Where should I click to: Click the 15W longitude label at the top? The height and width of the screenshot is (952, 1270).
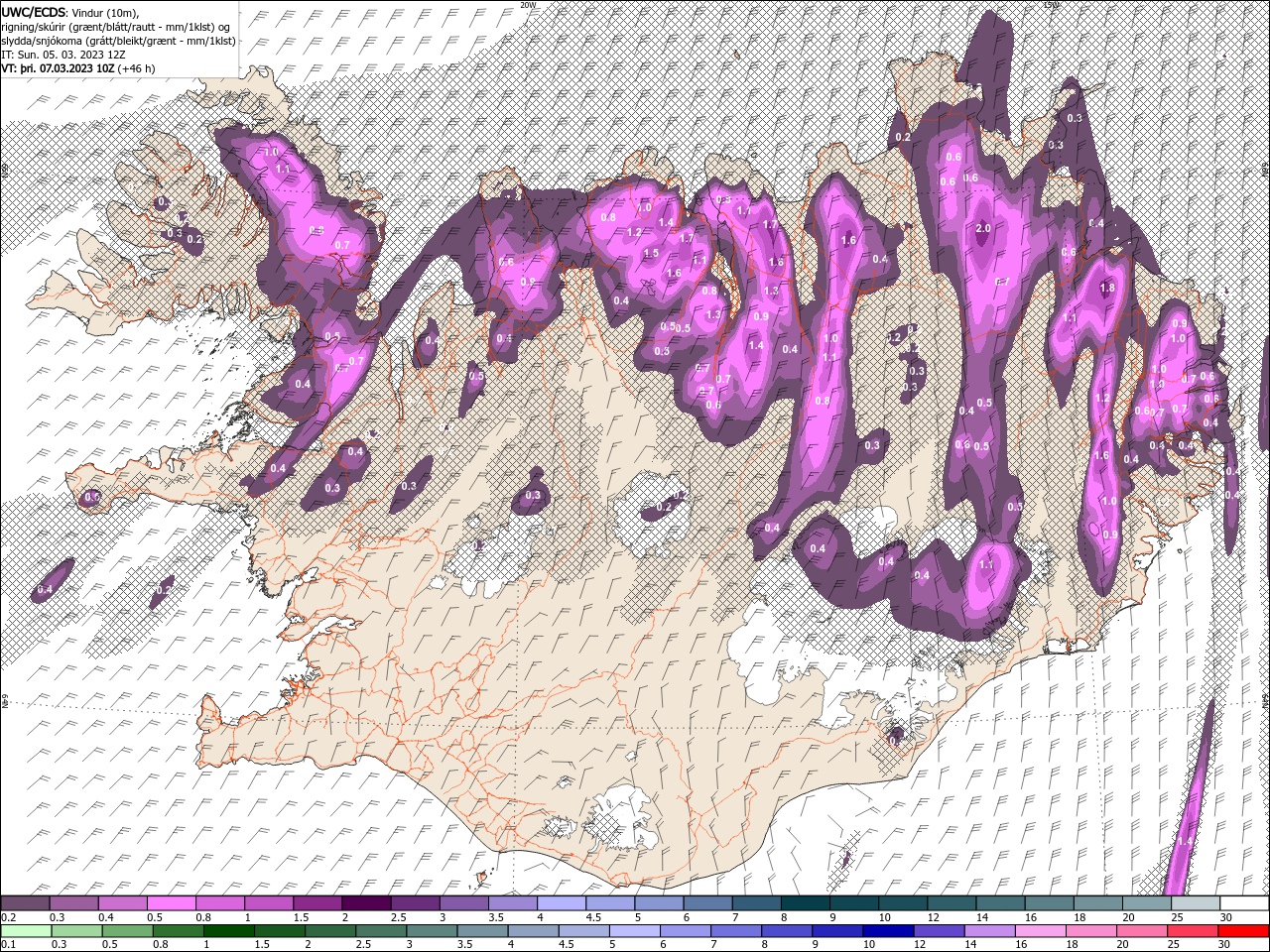pos(1051,5)
